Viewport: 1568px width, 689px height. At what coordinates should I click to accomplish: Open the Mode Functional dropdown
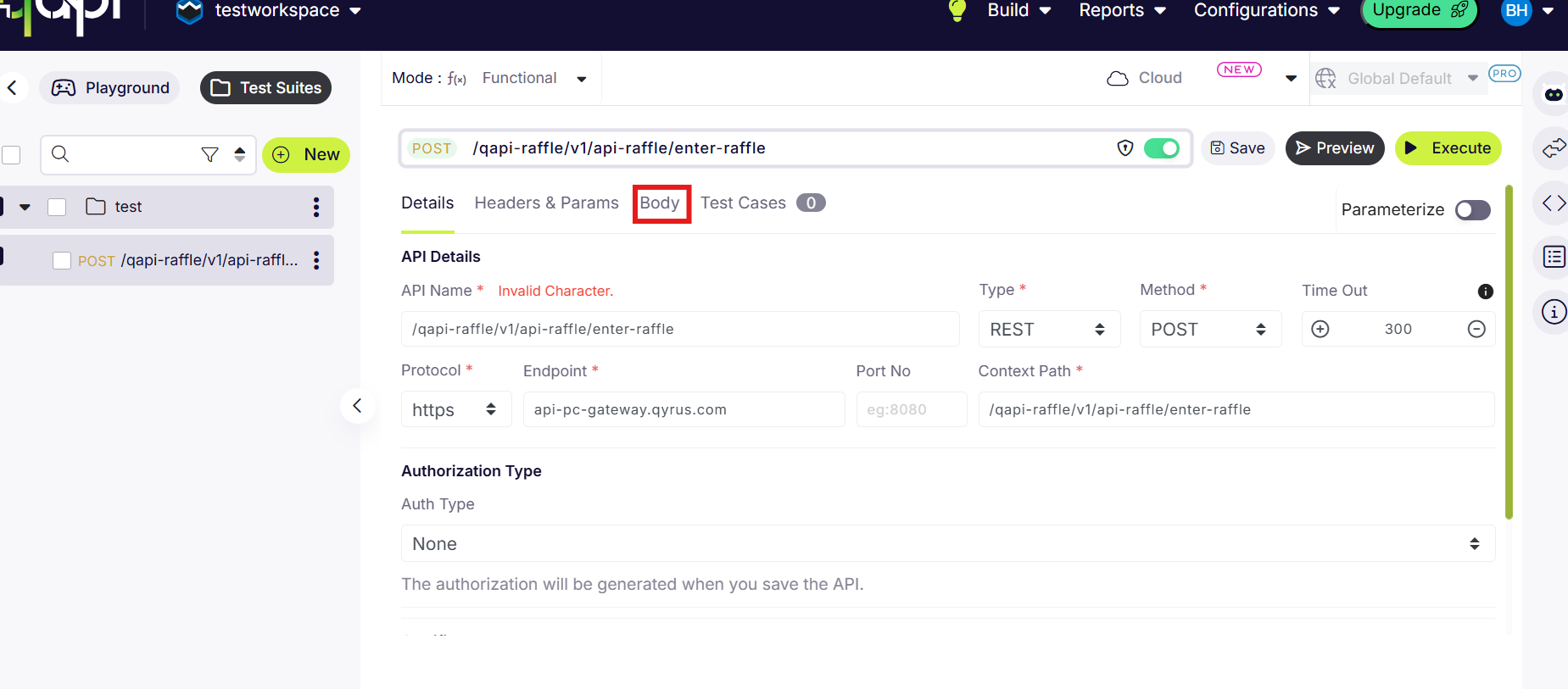[534, 78]
